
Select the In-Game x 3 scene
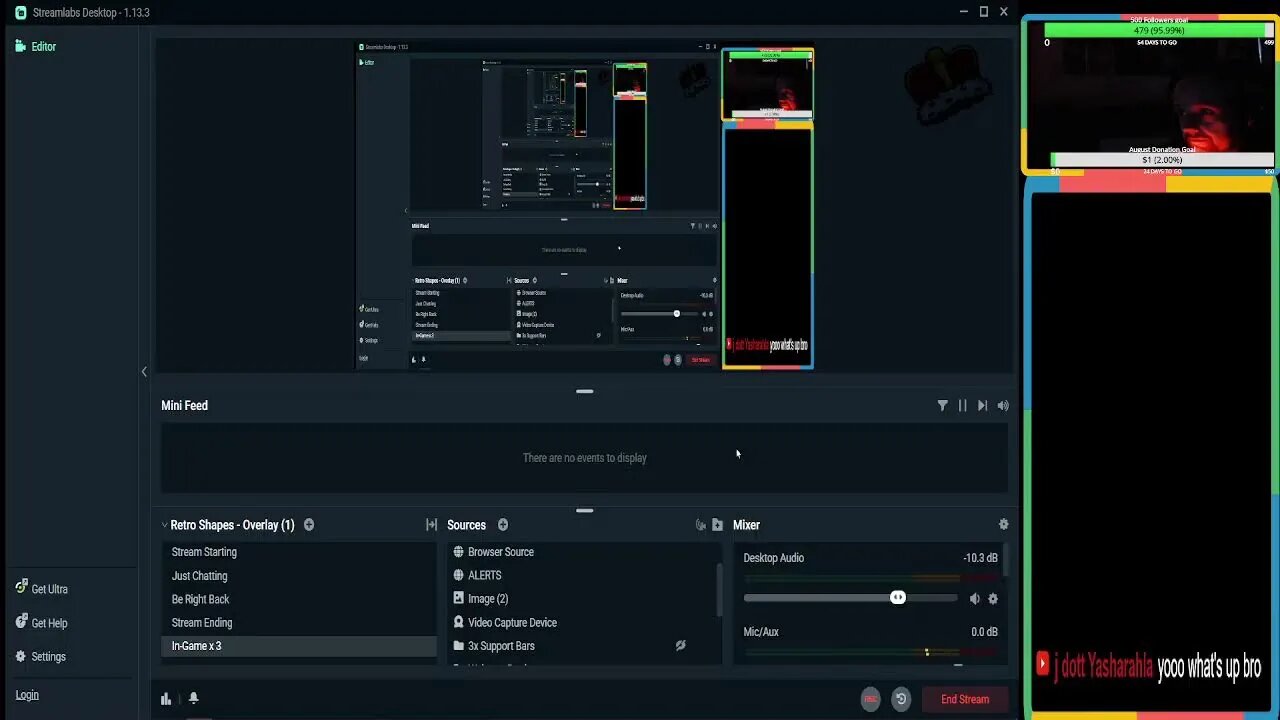tap(299, 646)
